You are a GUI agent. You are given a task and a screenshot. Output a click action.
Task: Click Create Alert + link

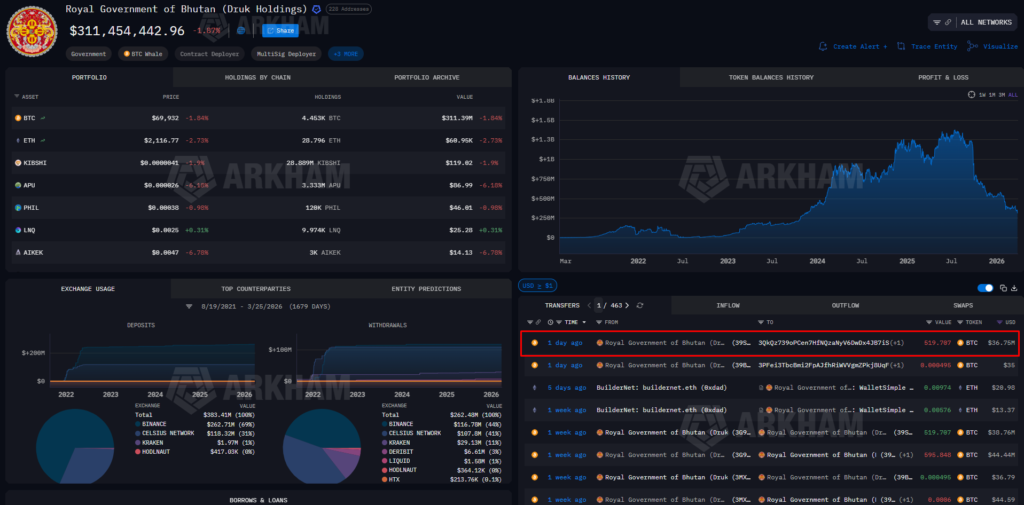(859, 46)
